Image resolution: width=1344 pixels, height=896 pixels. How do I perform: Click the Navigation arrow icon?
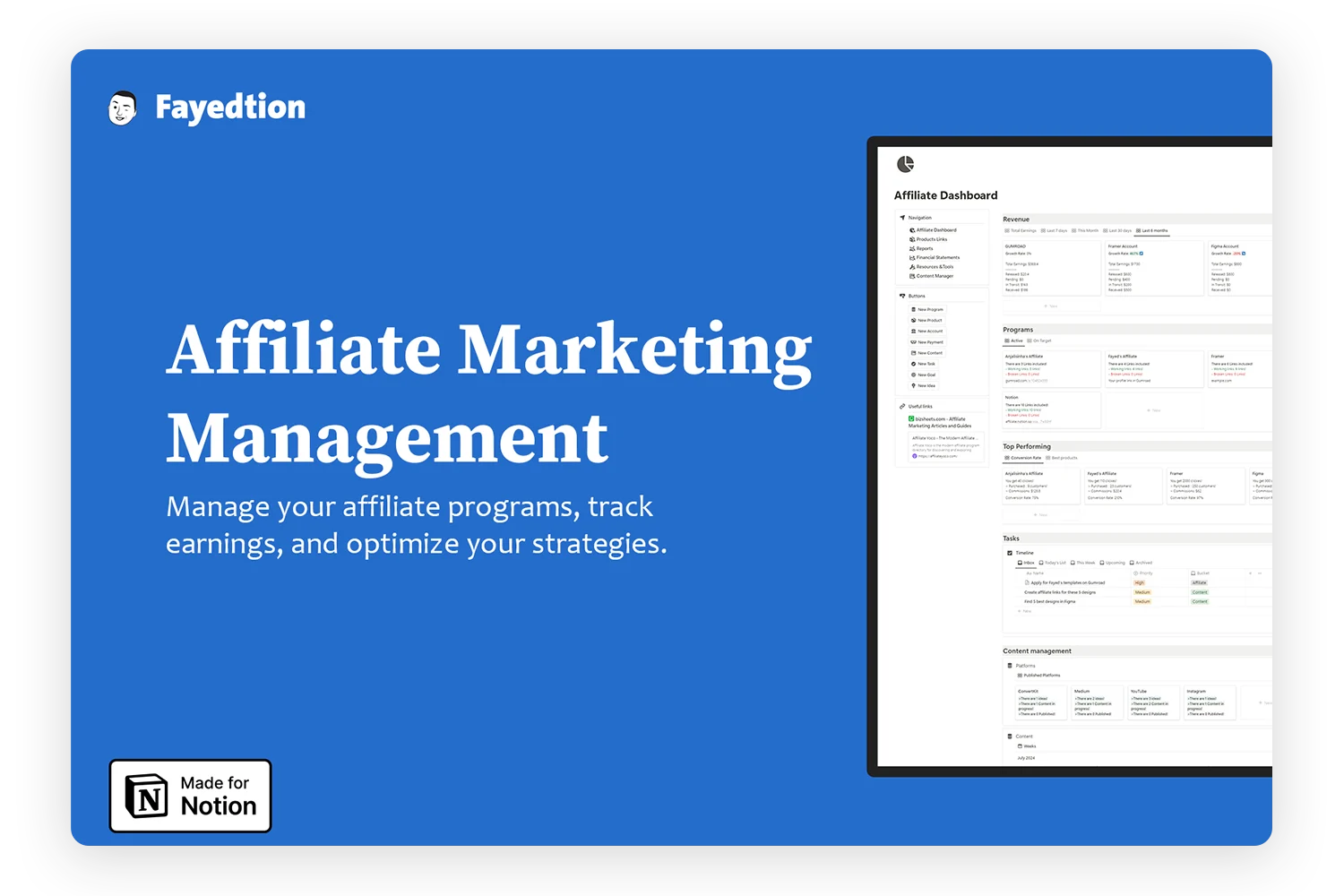tap(902, 218)
